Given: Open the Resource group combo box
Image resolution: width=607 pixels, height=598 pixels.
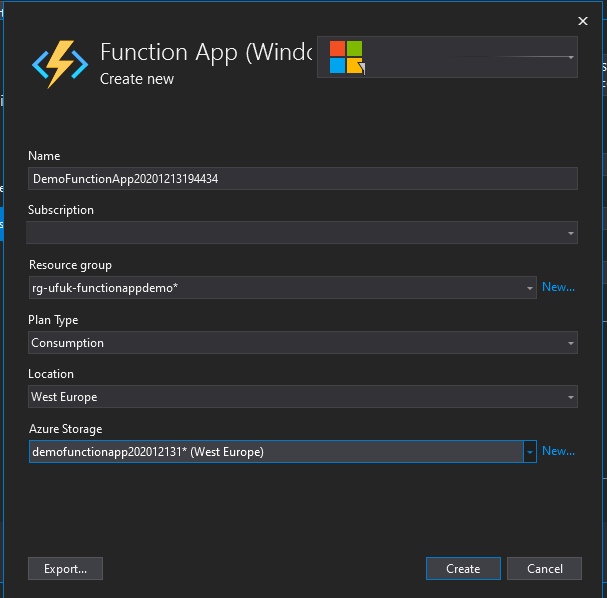Looking at the screenshot, I should point(283,288).
